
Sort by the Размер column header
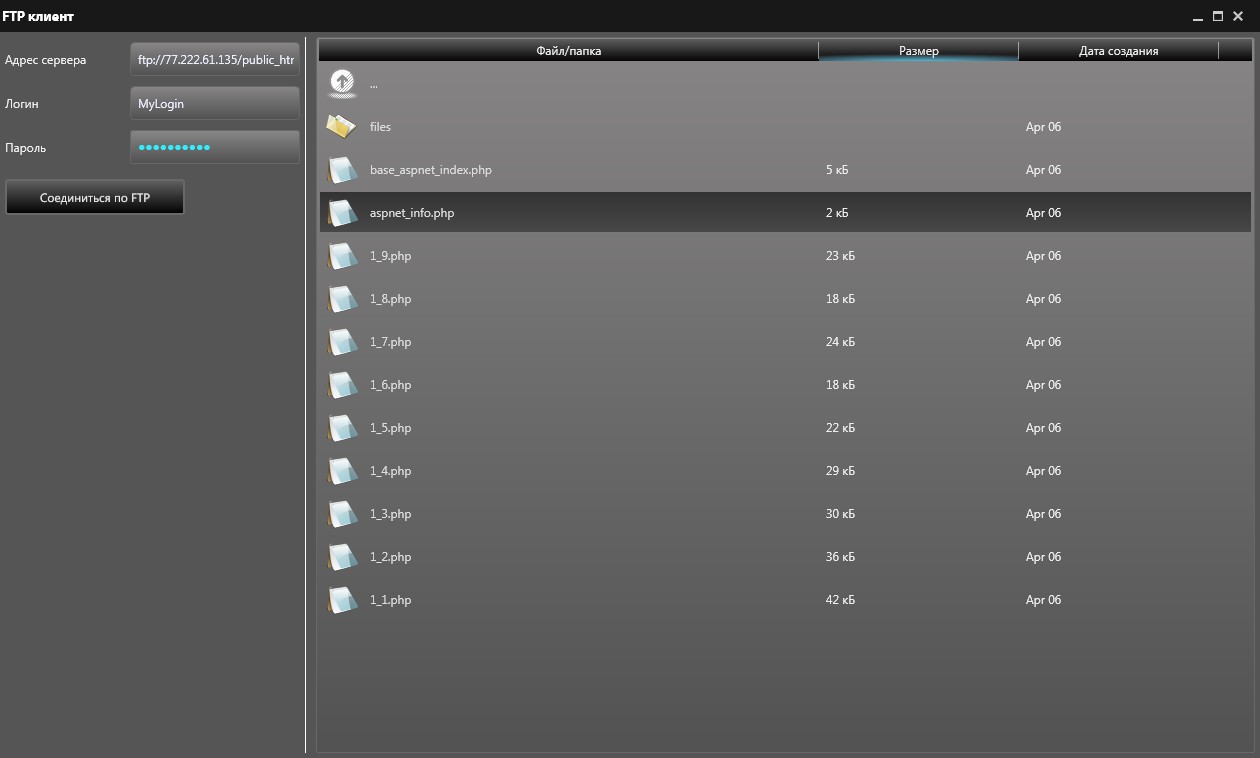(x=918, y=50)
